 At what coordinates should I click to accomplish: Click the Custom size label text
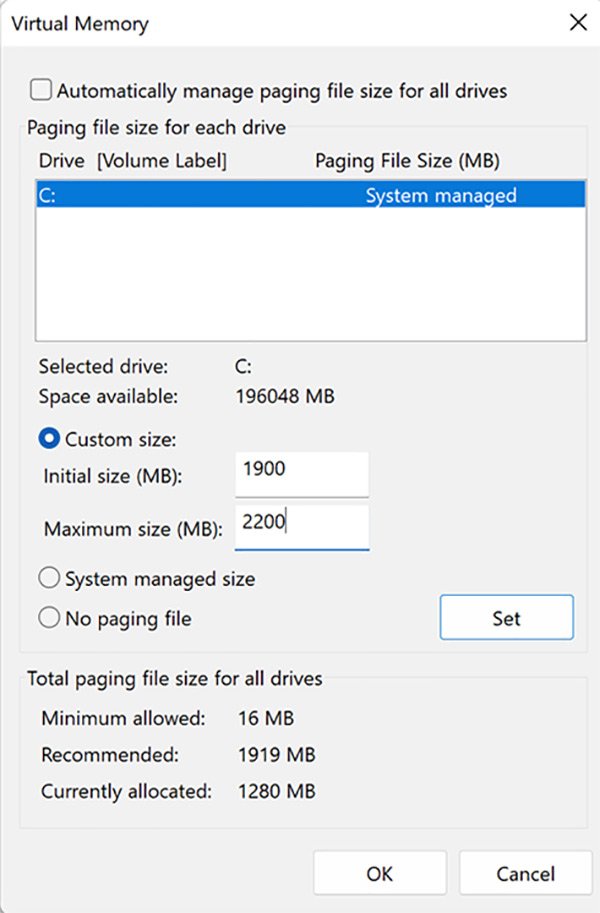click(x=107, y=439)
